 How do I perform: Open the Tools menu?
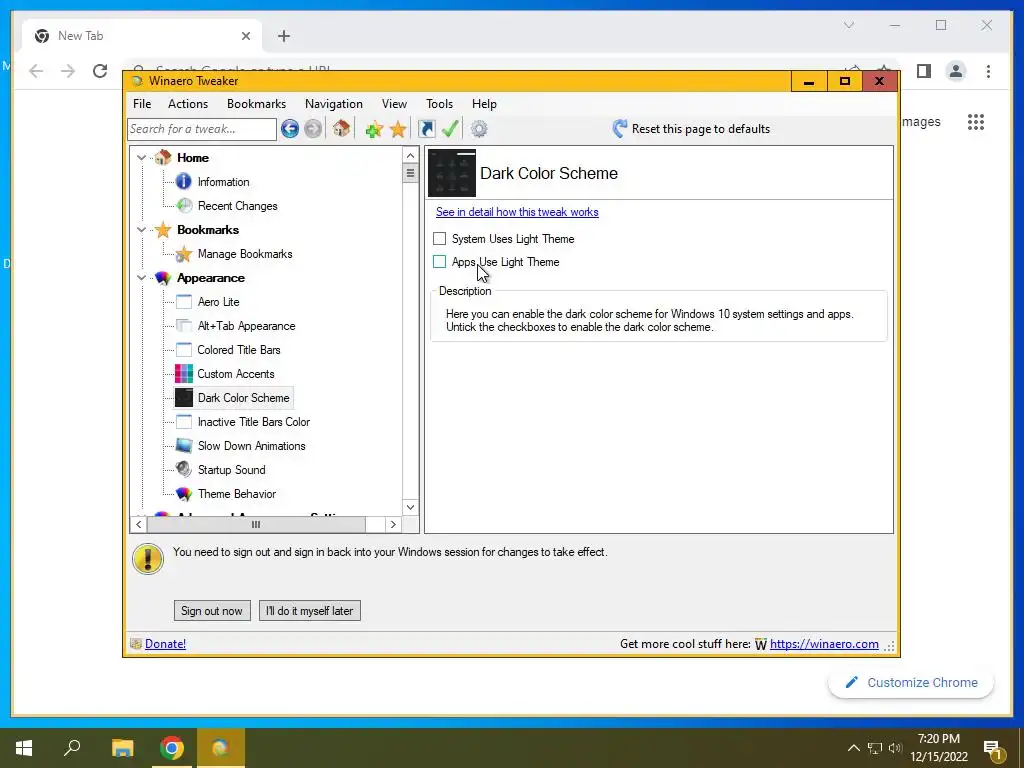(x=440, y=104)
